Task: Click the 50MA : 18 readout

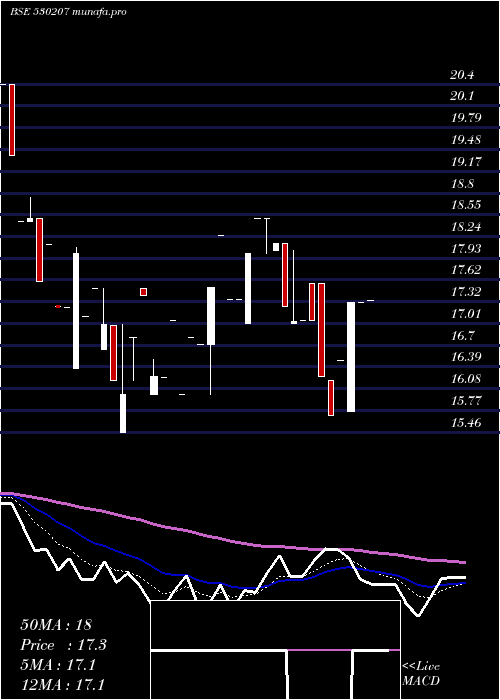Action: (56, 625)
